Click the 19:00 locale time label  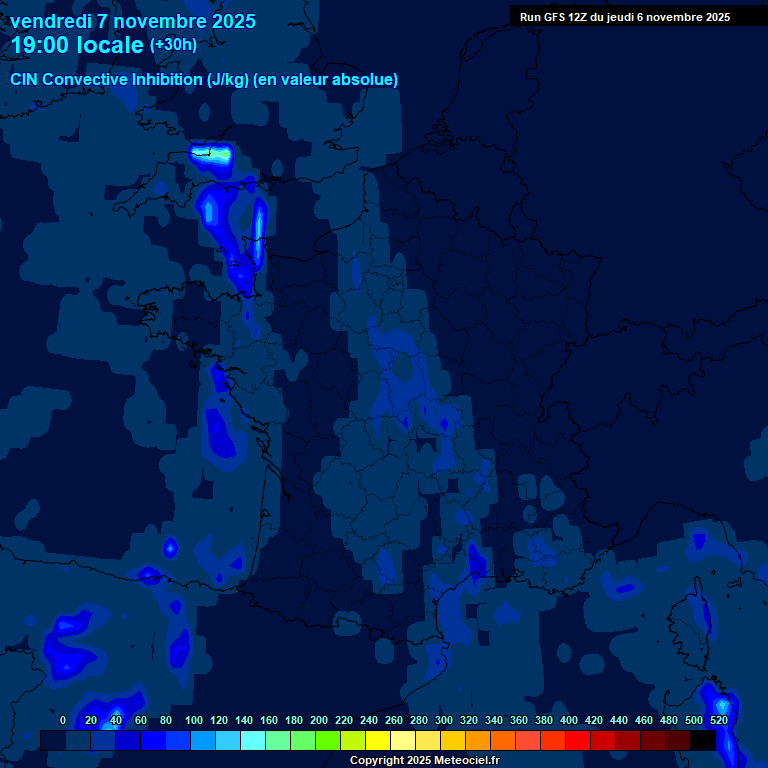click(x=78, y=46)
